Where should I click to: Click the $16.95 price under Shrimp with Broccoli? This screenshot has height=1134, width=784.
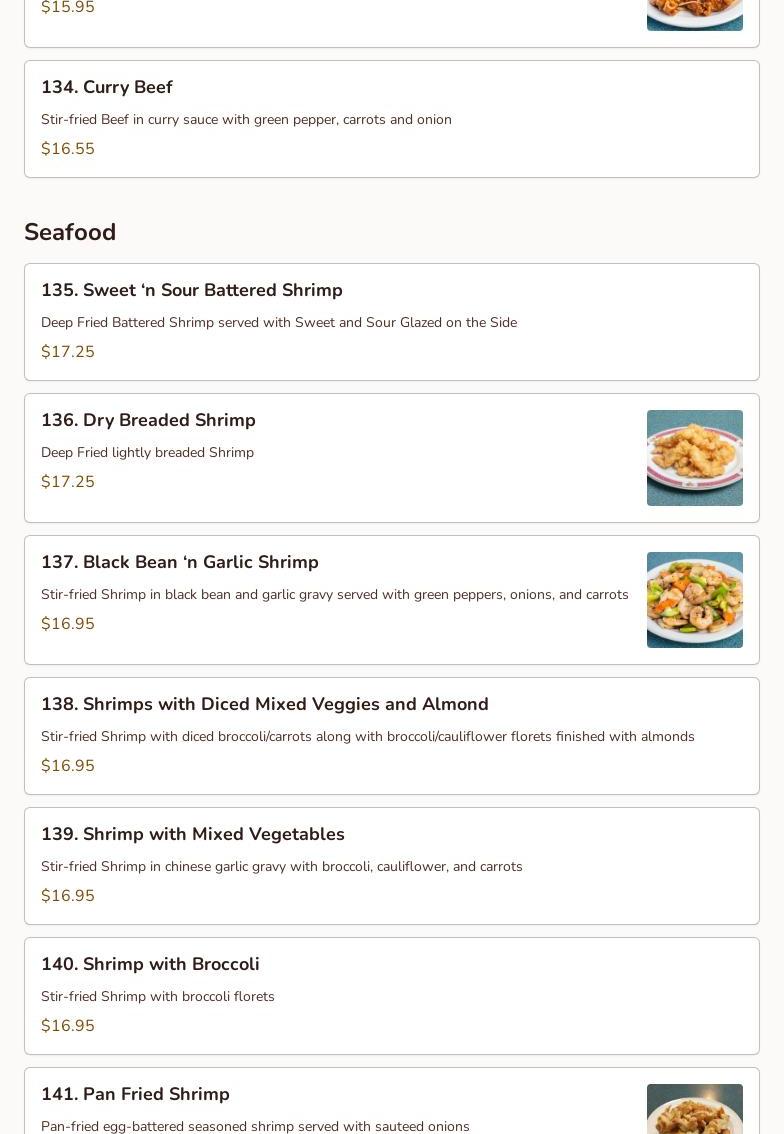68,1026
